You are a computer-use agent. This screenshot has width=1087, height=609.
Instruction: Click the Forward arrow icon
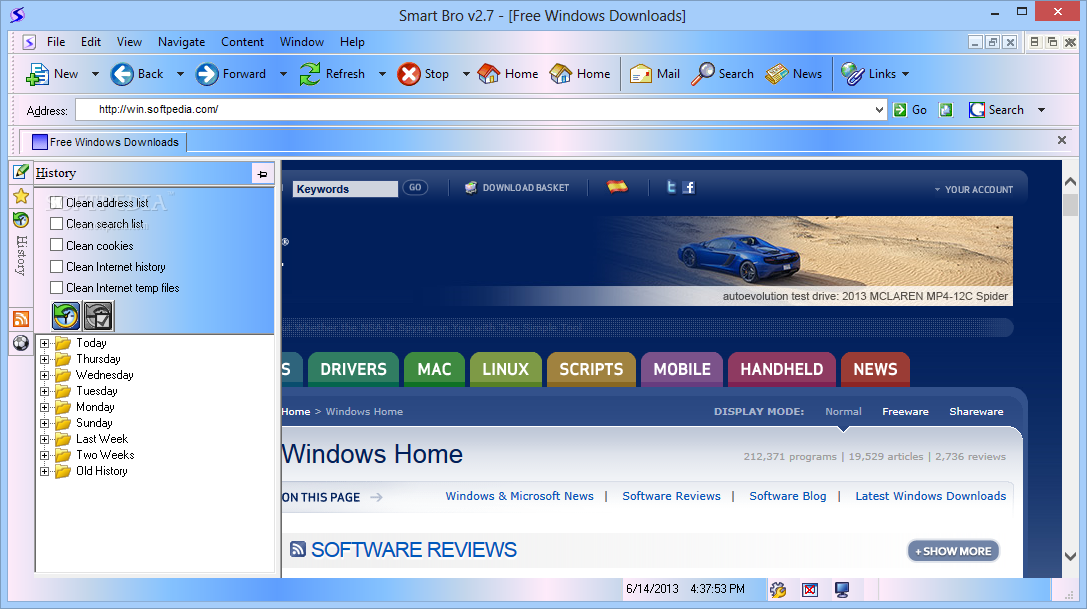coord(207,74)
